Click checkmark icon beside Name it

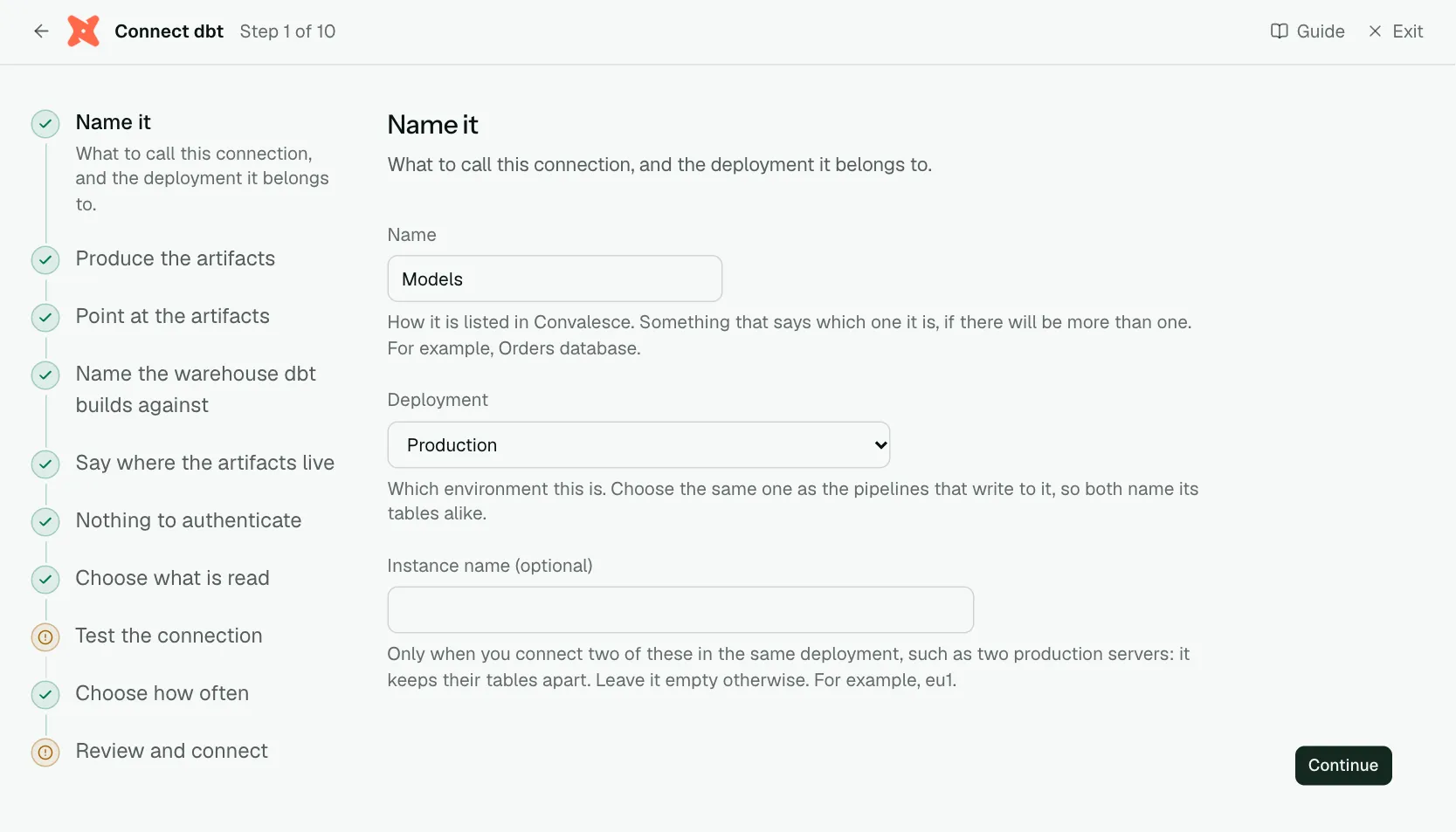pyautogui.click(x=45, y=124)
